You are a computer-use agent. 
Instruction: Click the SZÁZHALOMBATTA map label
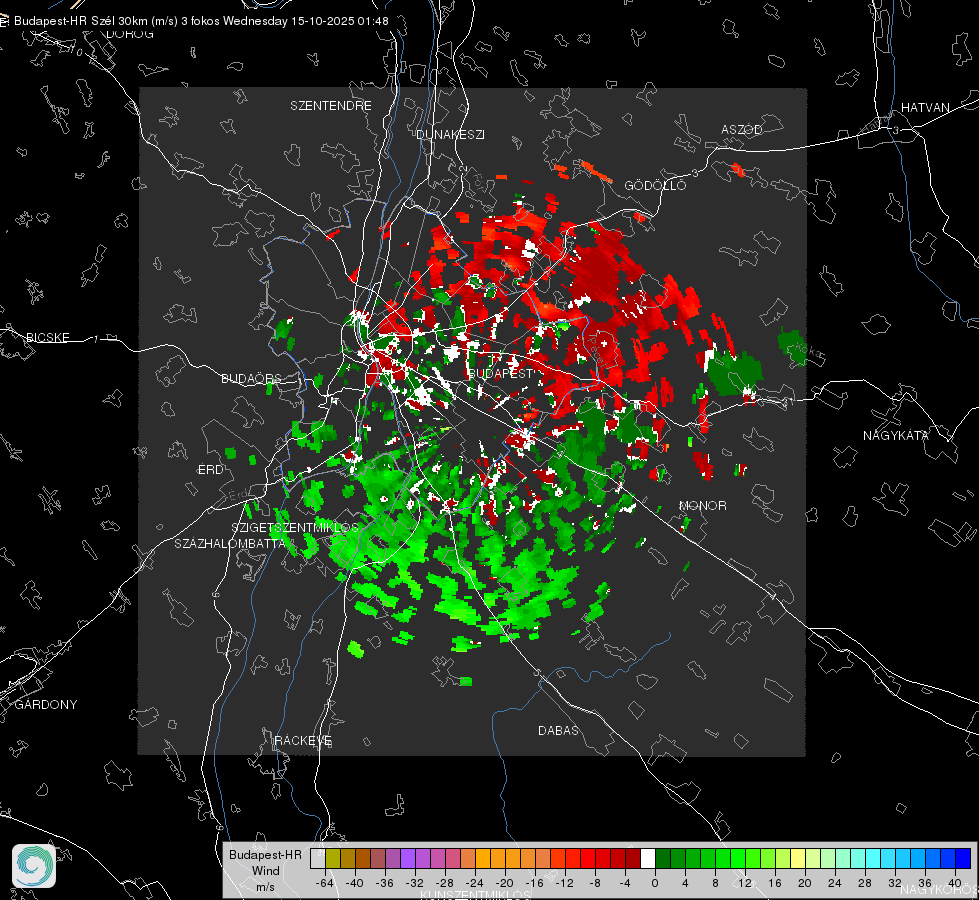pyautogui.click(x=230, y=543)
